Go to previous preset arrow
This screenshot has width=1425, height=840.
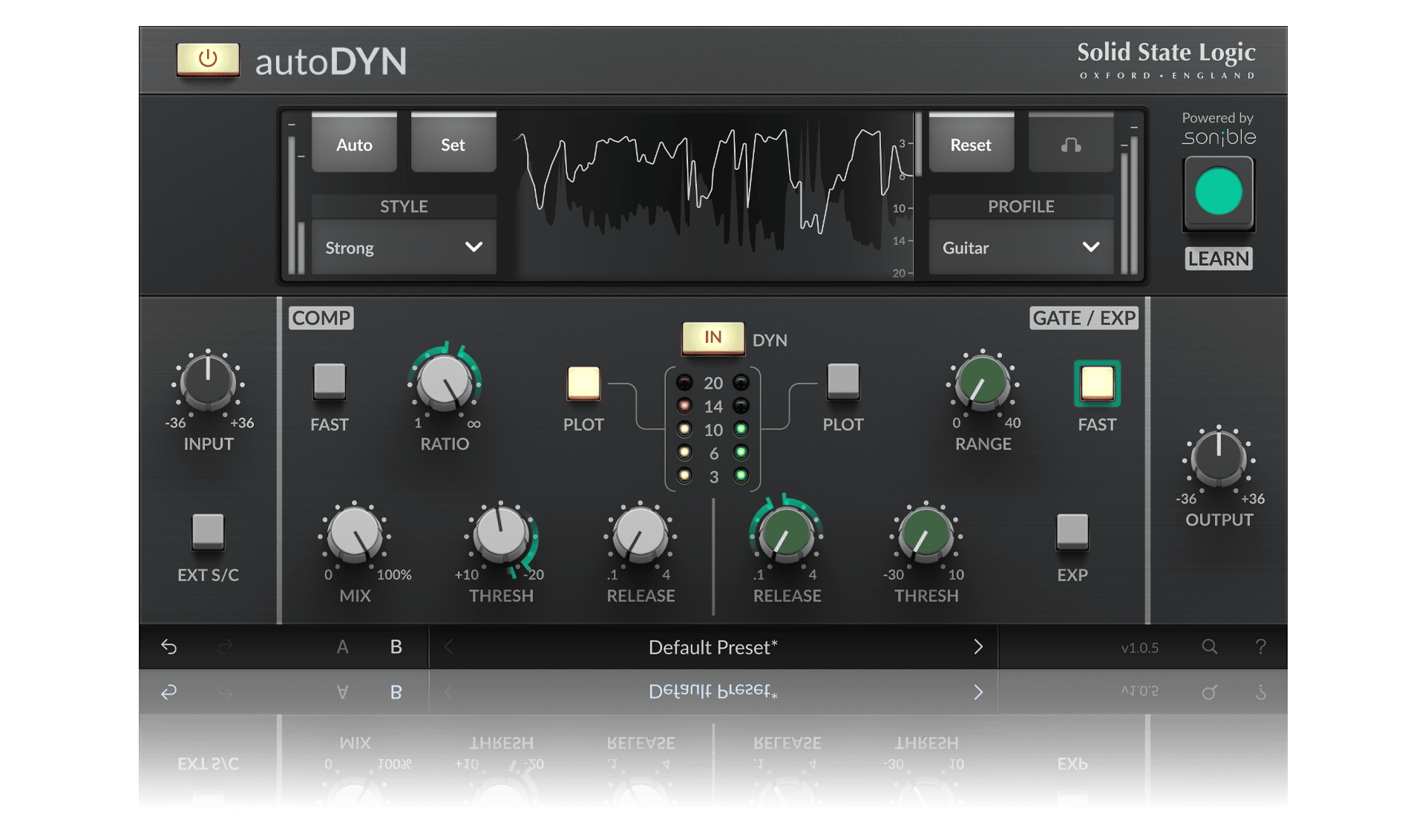point(448,647)
